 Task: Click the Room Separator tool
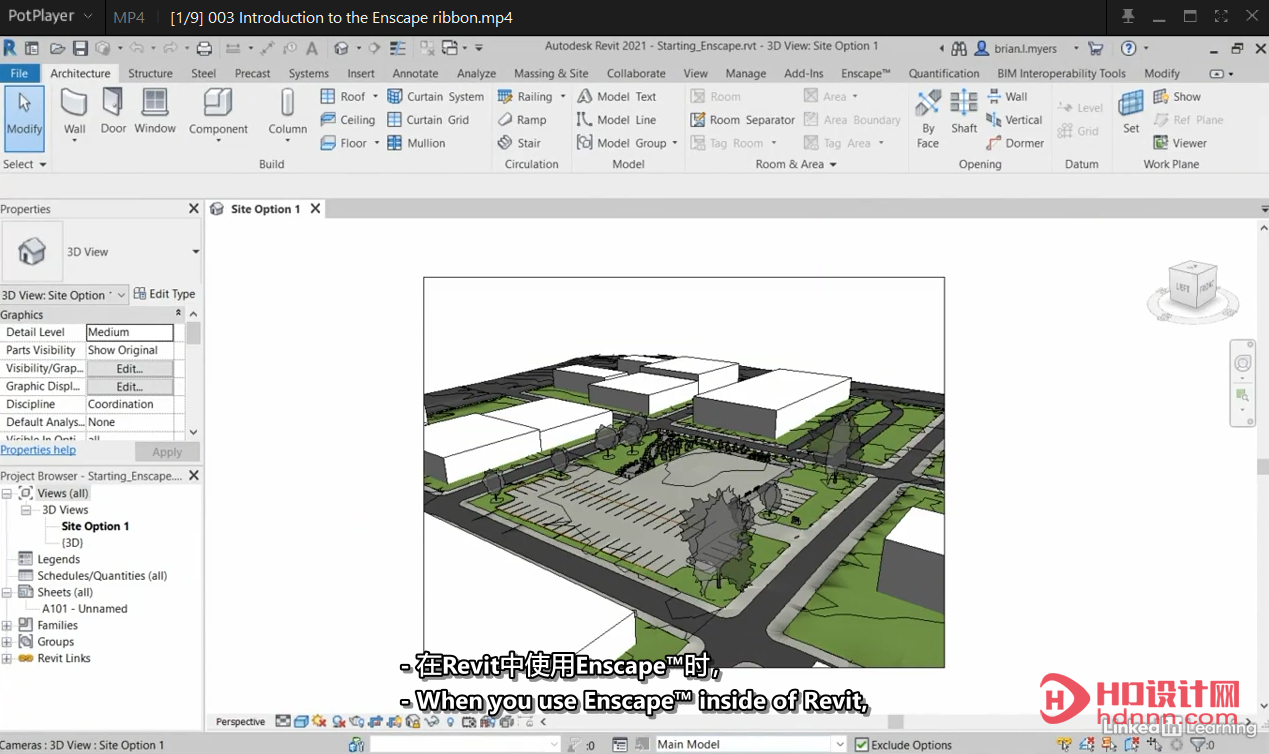coord(743,120)
